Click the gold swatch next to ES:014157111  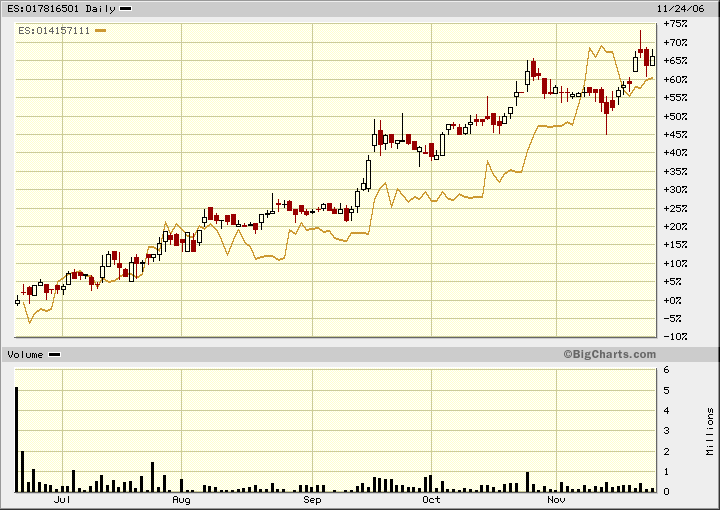pyautogui.click(x=101, y=31)
